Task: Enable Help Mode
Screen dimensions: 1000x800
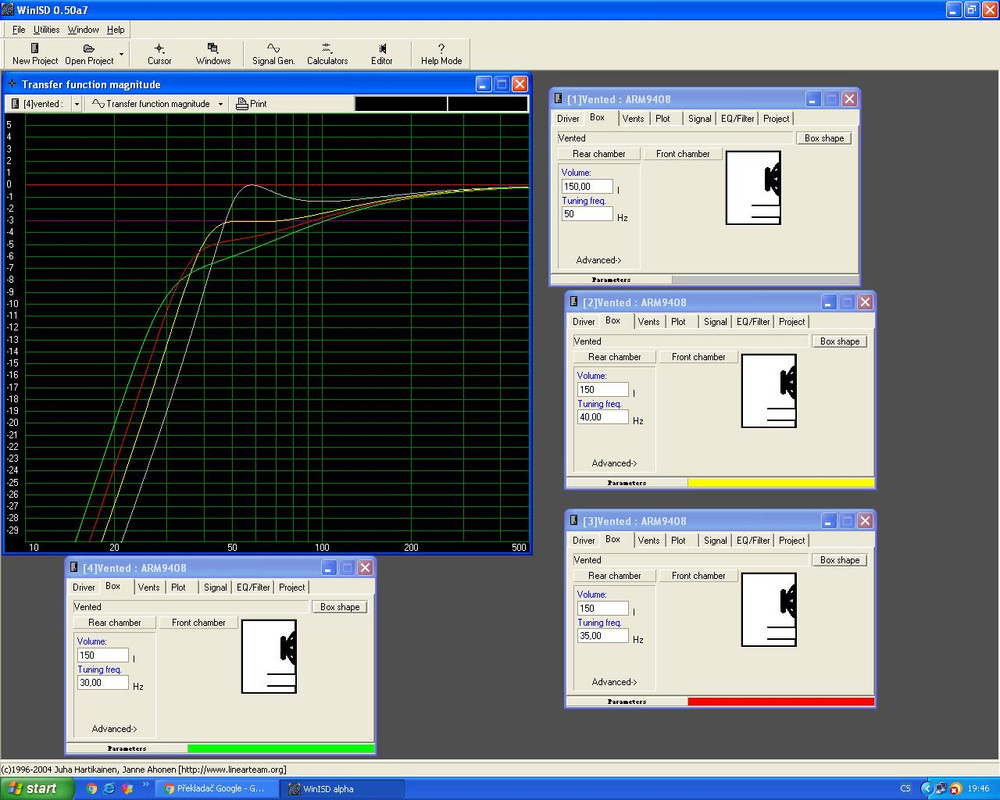Action: click(441, 54)
